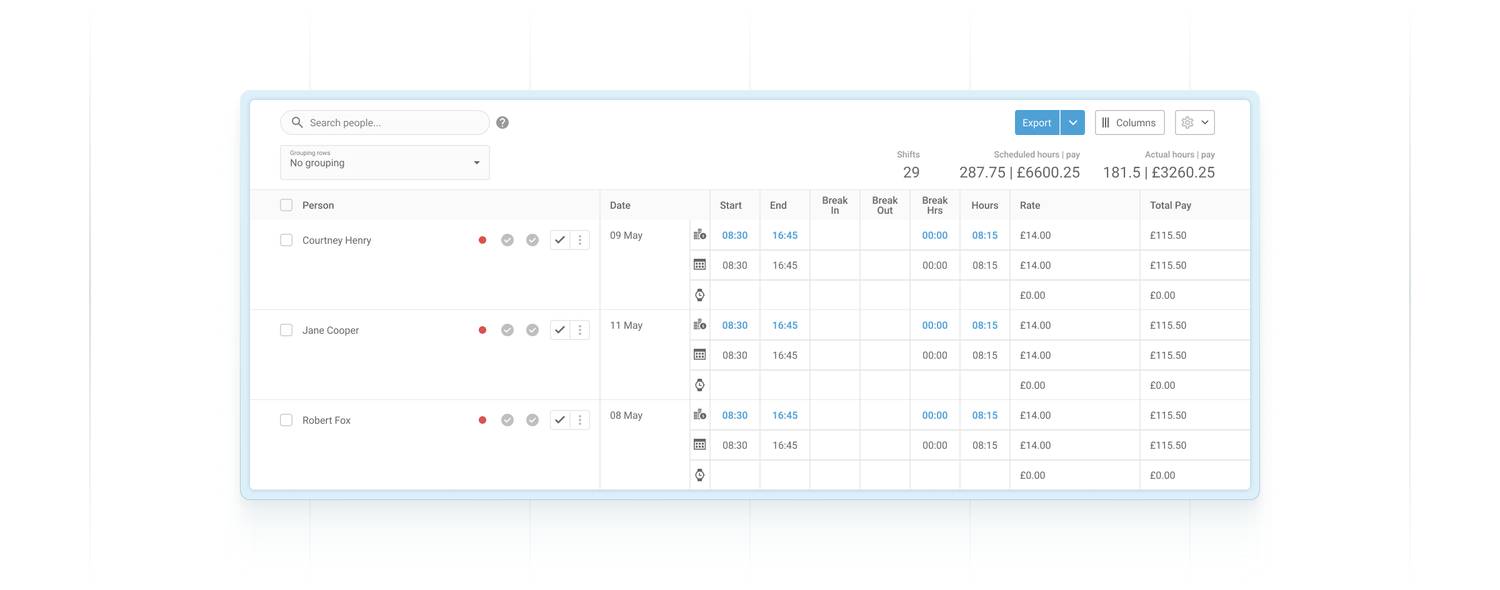Click the red status dot on Robert Fox's row
The width and height of the screenshot is (1500, 590).
coord(482,420)
